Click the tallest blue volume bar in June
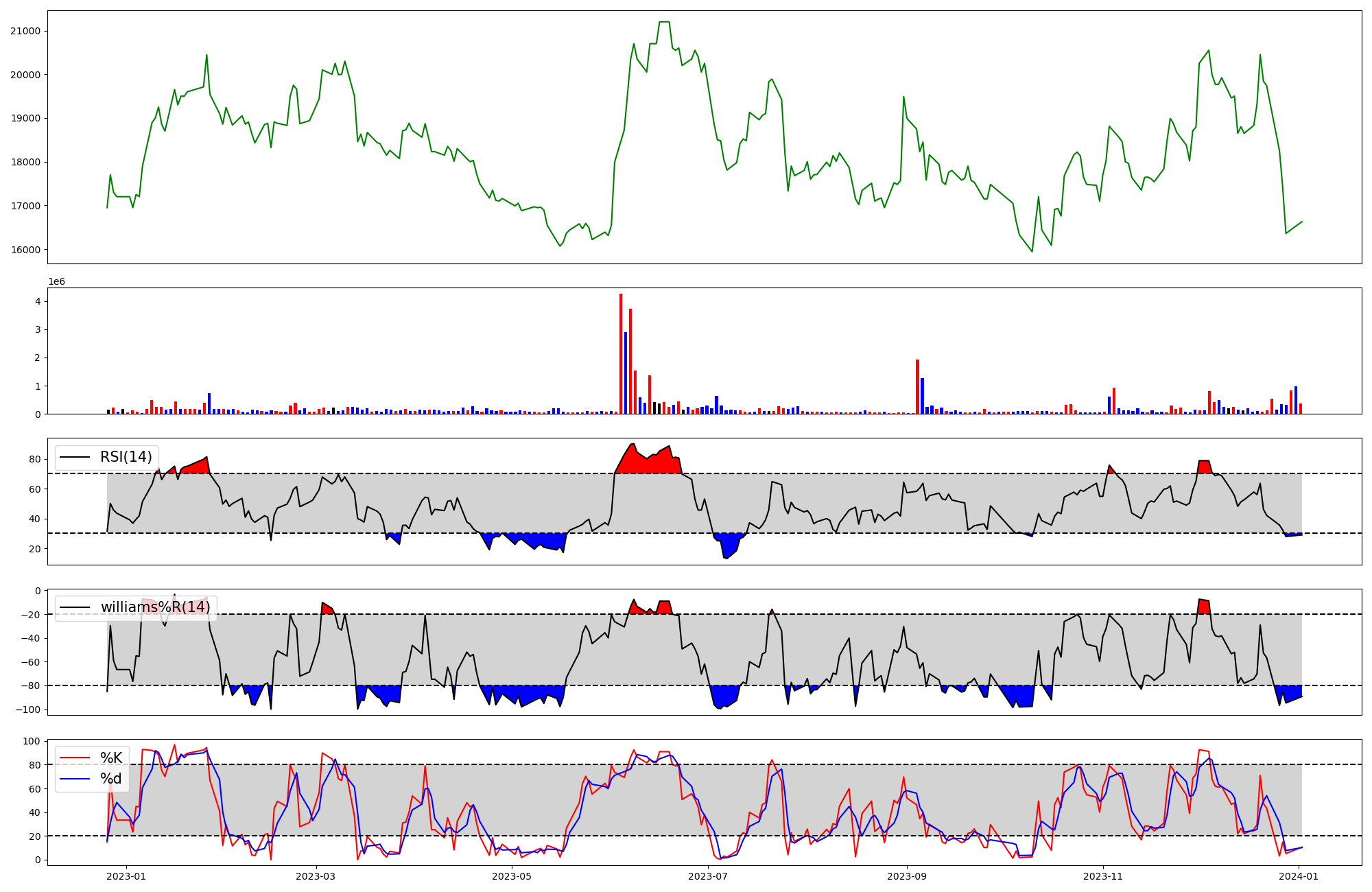The image size is (1372, 892). (x=626, y=373)
